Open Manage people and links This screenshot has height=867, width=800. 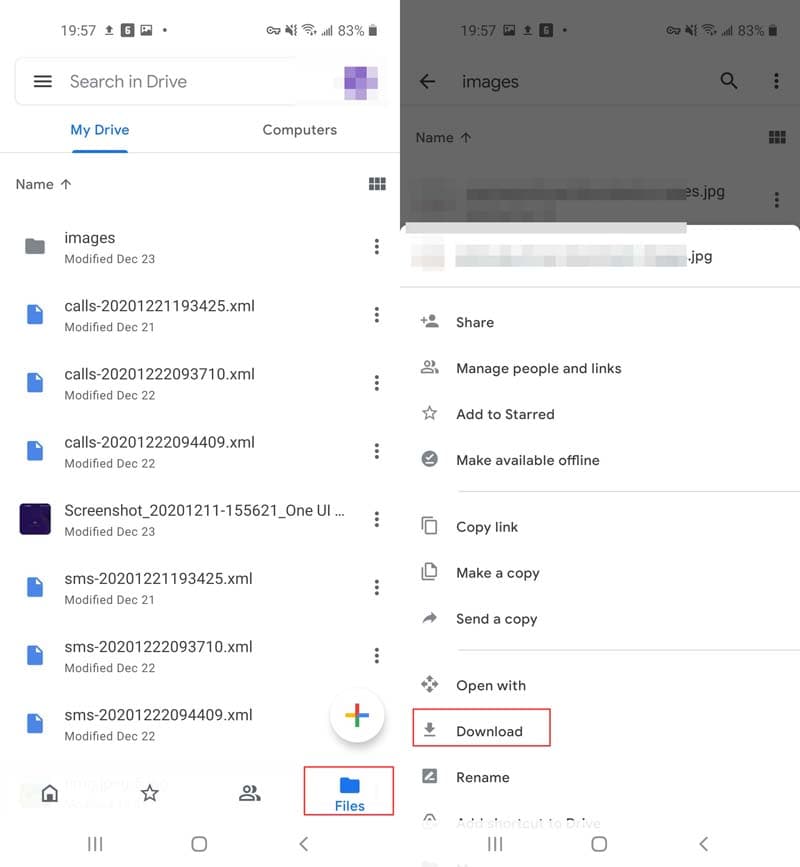click(430, 368)
